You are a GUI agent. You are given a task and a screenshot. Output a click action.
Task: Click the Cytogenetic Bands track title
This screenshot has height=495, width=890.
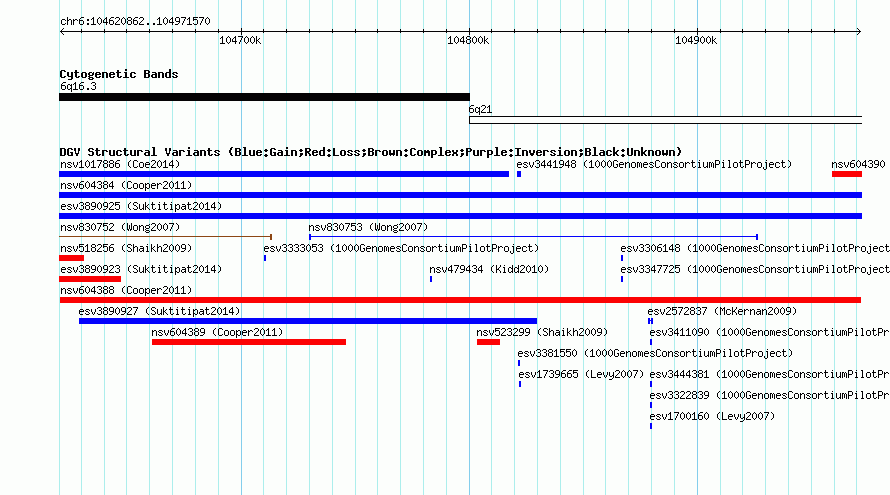(x=119, y=74)
